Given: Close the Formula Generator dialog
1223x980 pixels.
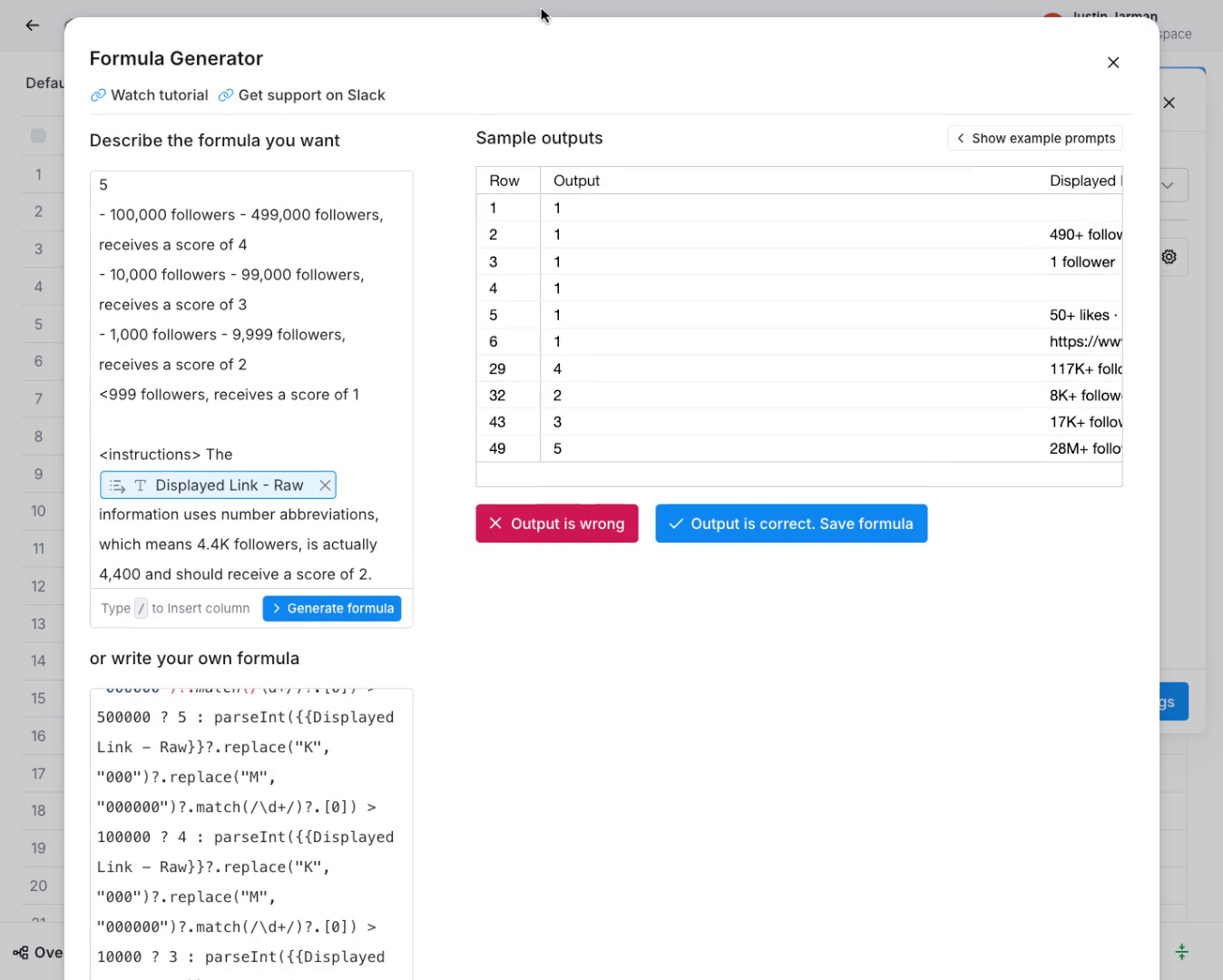Looking at the screenshot, I should click(1113, 63).
